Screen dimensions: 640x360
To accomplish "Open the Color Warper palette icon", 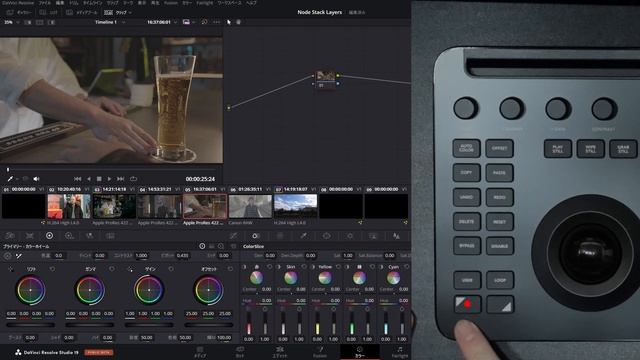I will 280,236.
